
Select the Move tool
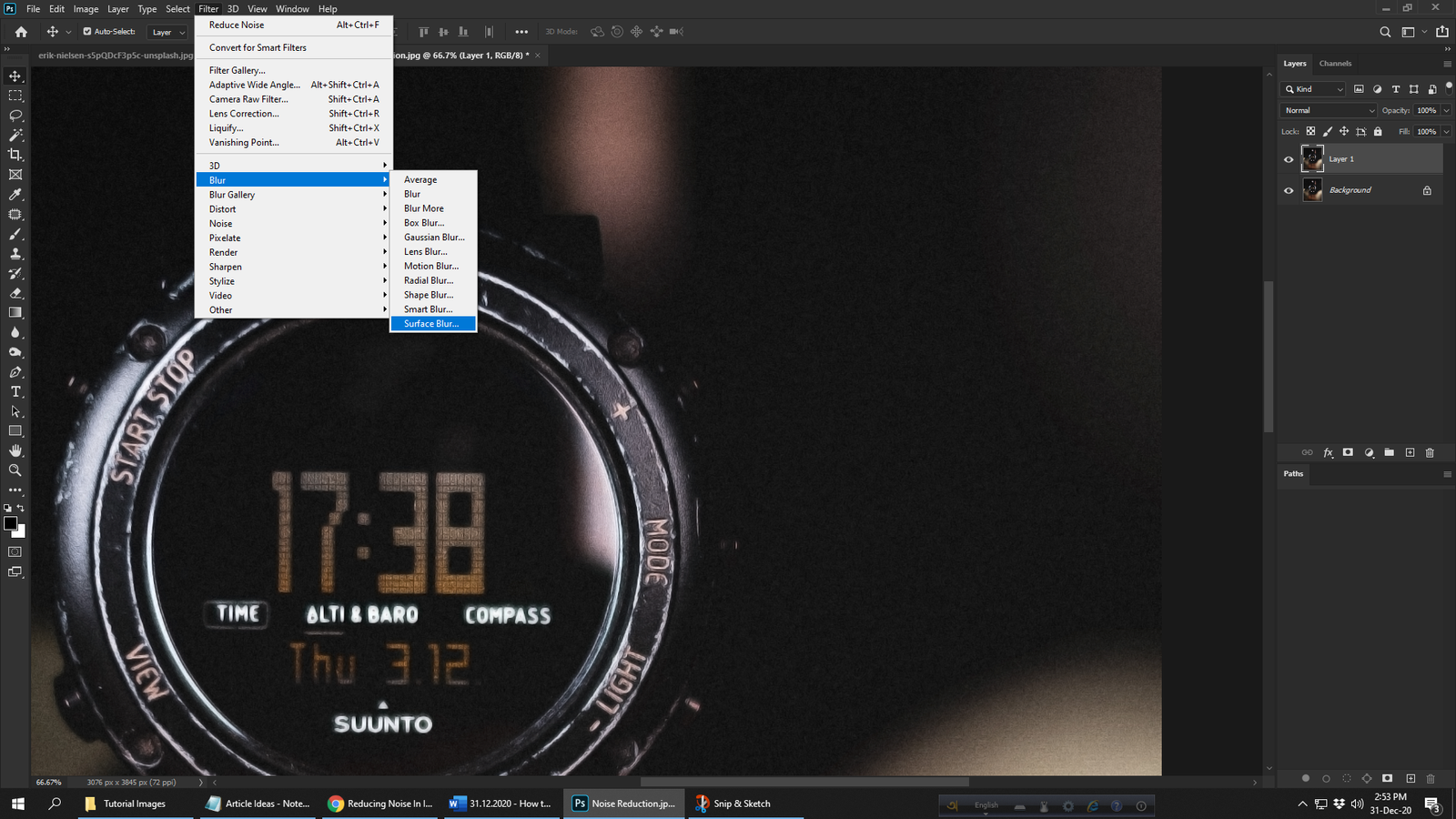pos(15,76)
